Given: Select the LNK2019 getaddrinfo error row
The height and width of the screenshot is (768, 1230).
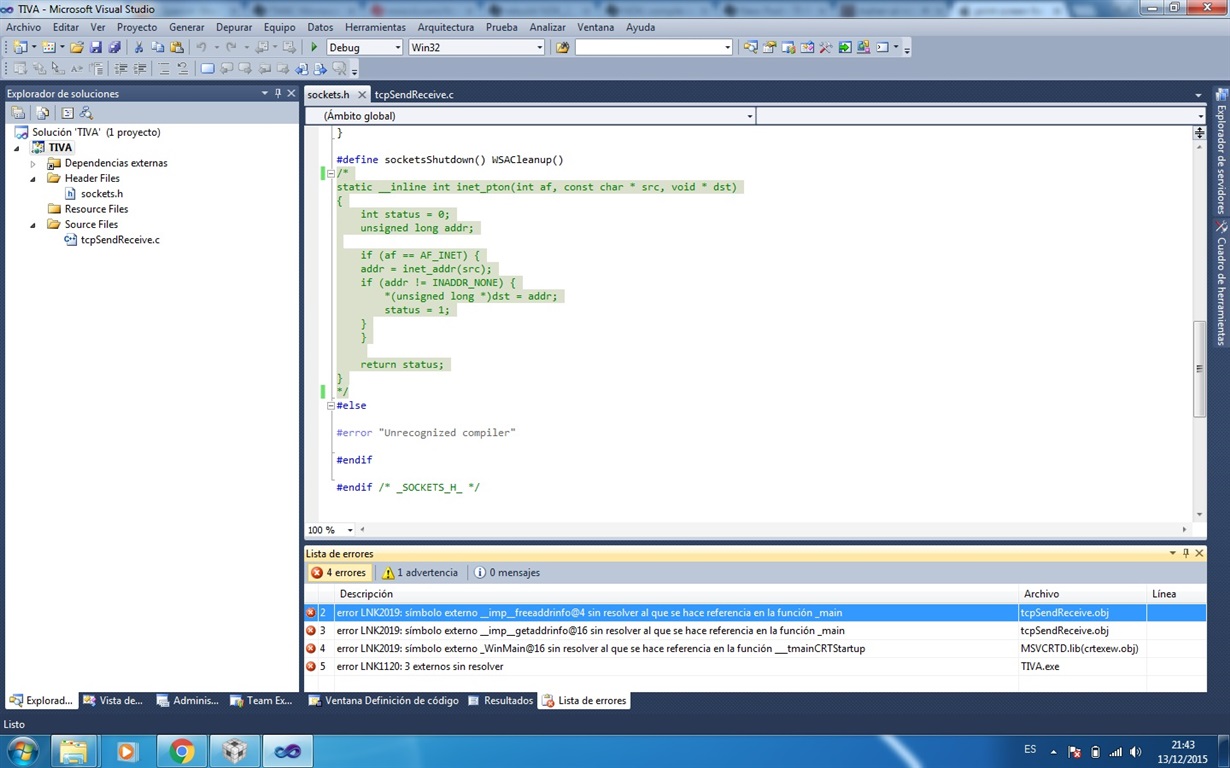Looking at the screenshot, I should 755,631.
